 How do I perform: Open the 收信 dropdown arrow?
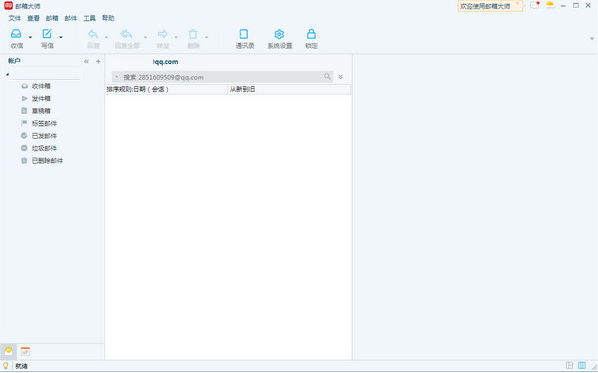click(30, 37)
